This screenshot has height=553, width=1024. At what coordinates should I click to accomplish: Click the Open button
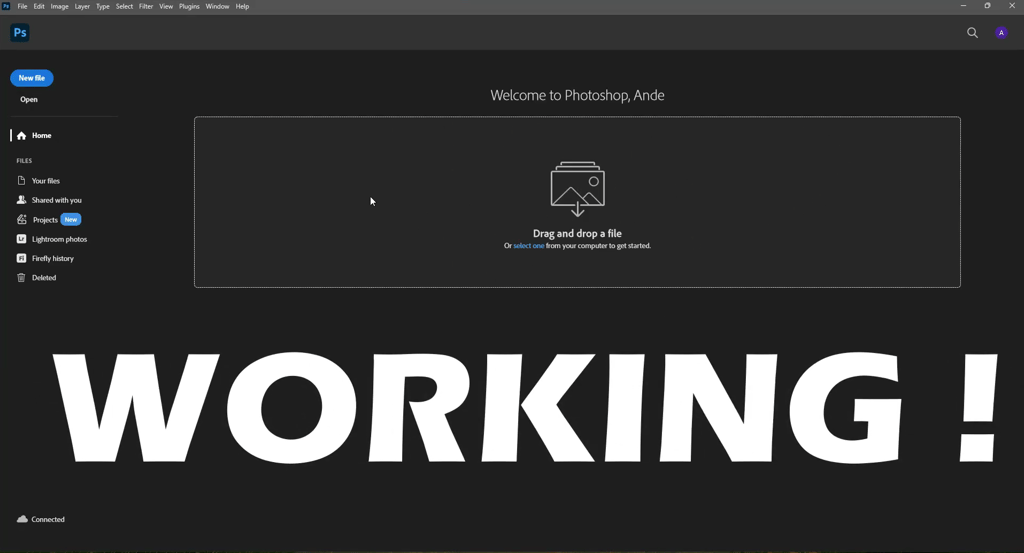(x=29, y=99)
